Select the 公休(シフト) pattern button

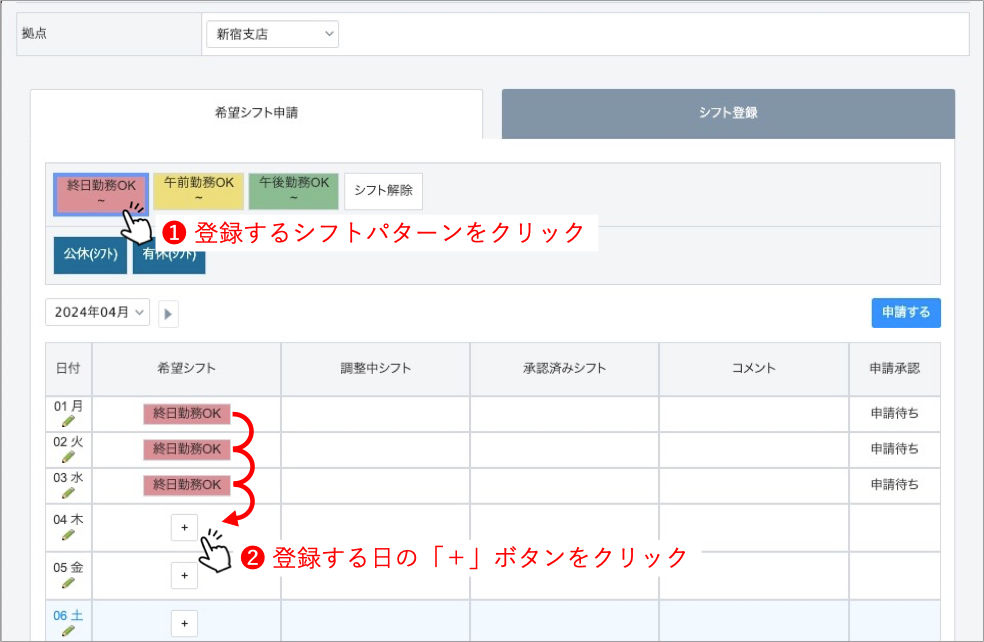click(90, 255)
